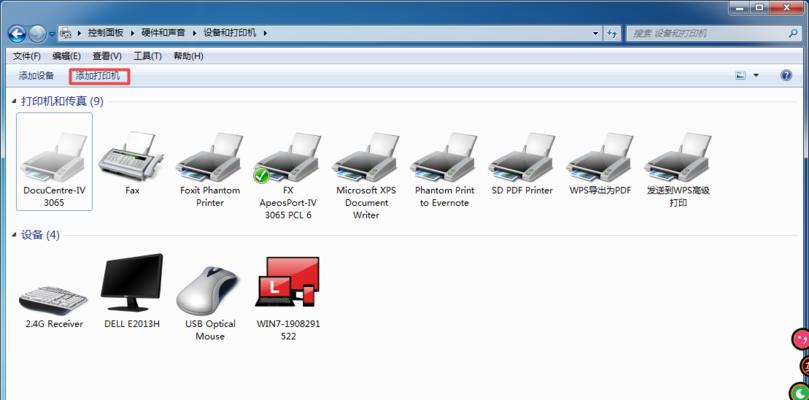
Task: Expand arrow after 控制面板 in breadcrumb
Action: 132,33
